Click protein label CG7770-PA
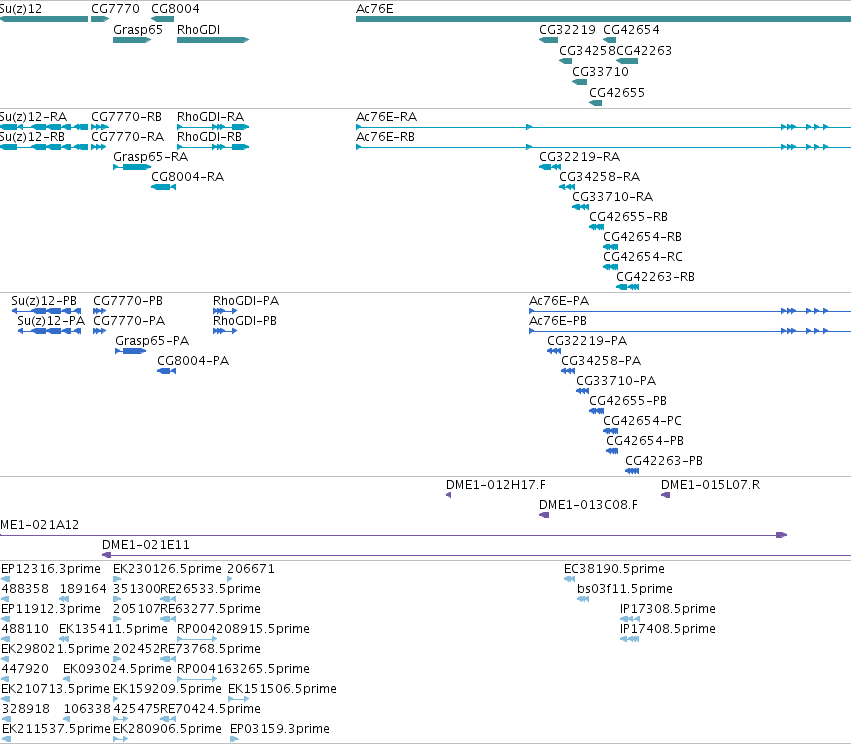 129,321
